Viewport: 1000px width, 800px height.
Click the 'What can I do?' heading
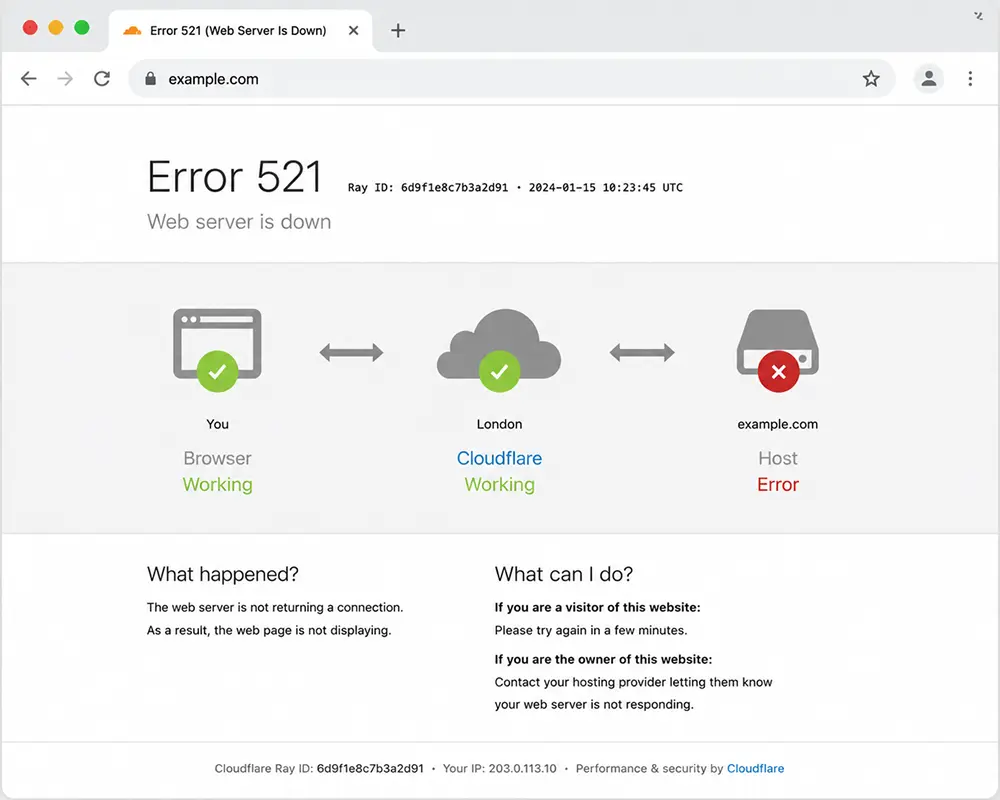click(564, 574)
